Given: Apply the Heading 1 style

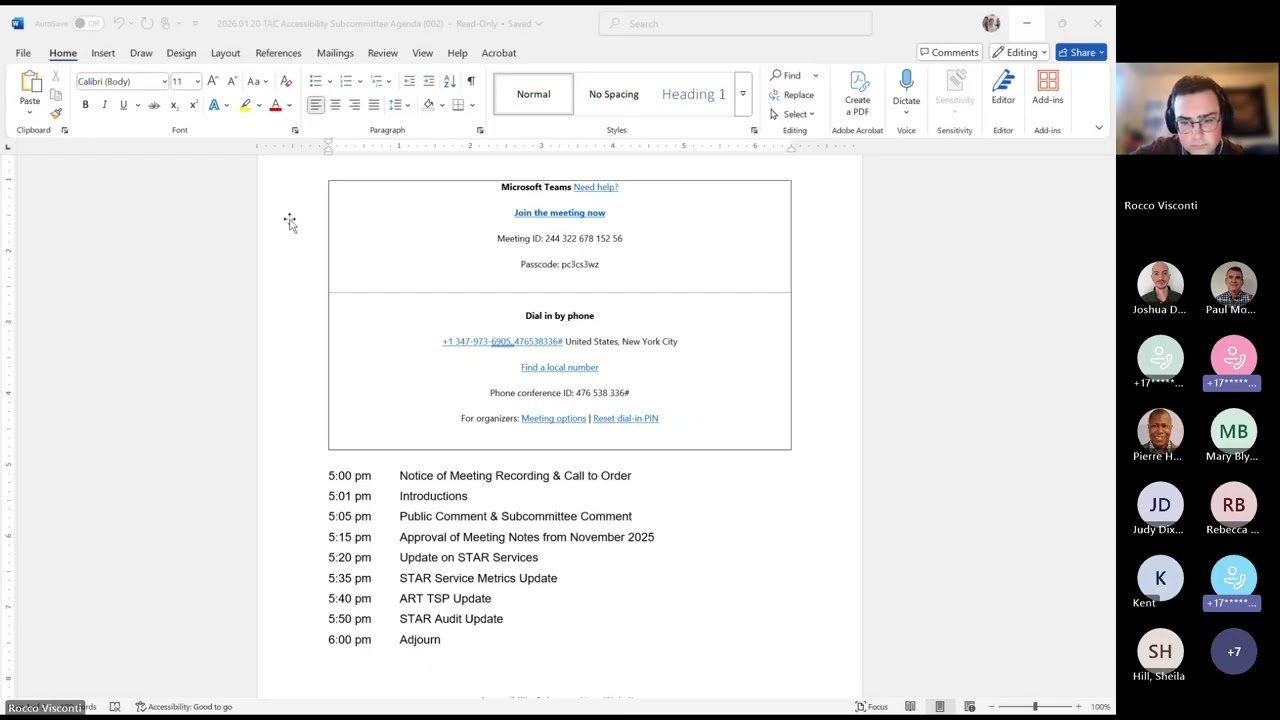Looking at the screenshot, I should (693, 94).
